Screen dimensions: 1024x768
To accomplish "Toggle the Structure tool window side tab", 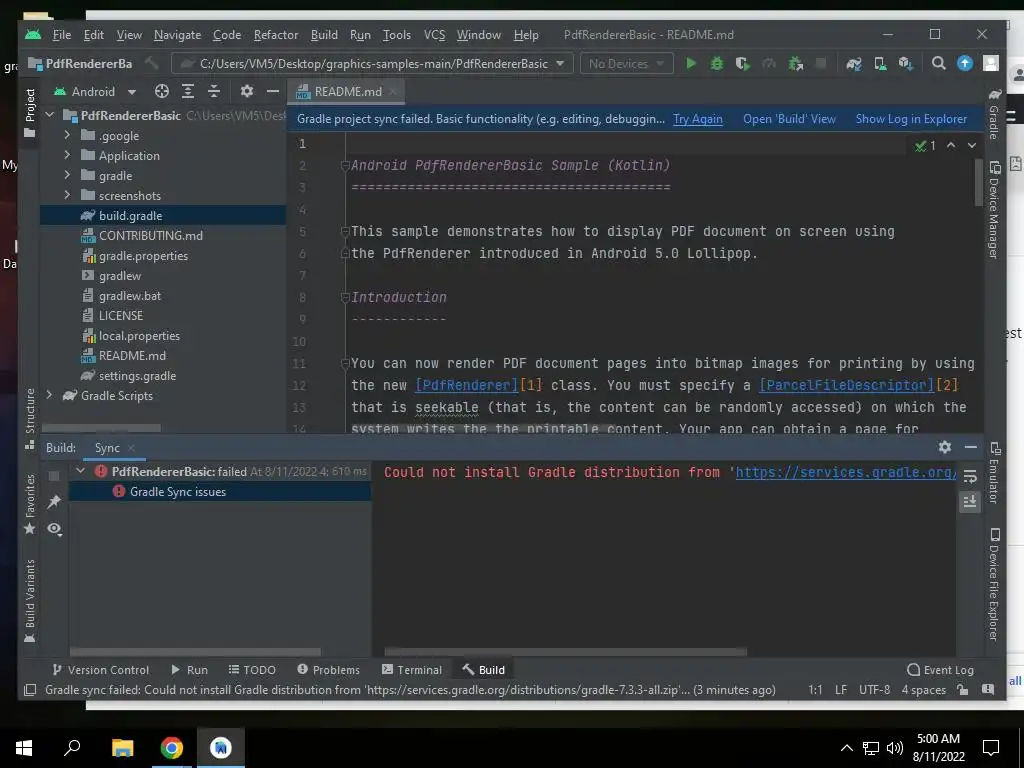I will (29, 419).
